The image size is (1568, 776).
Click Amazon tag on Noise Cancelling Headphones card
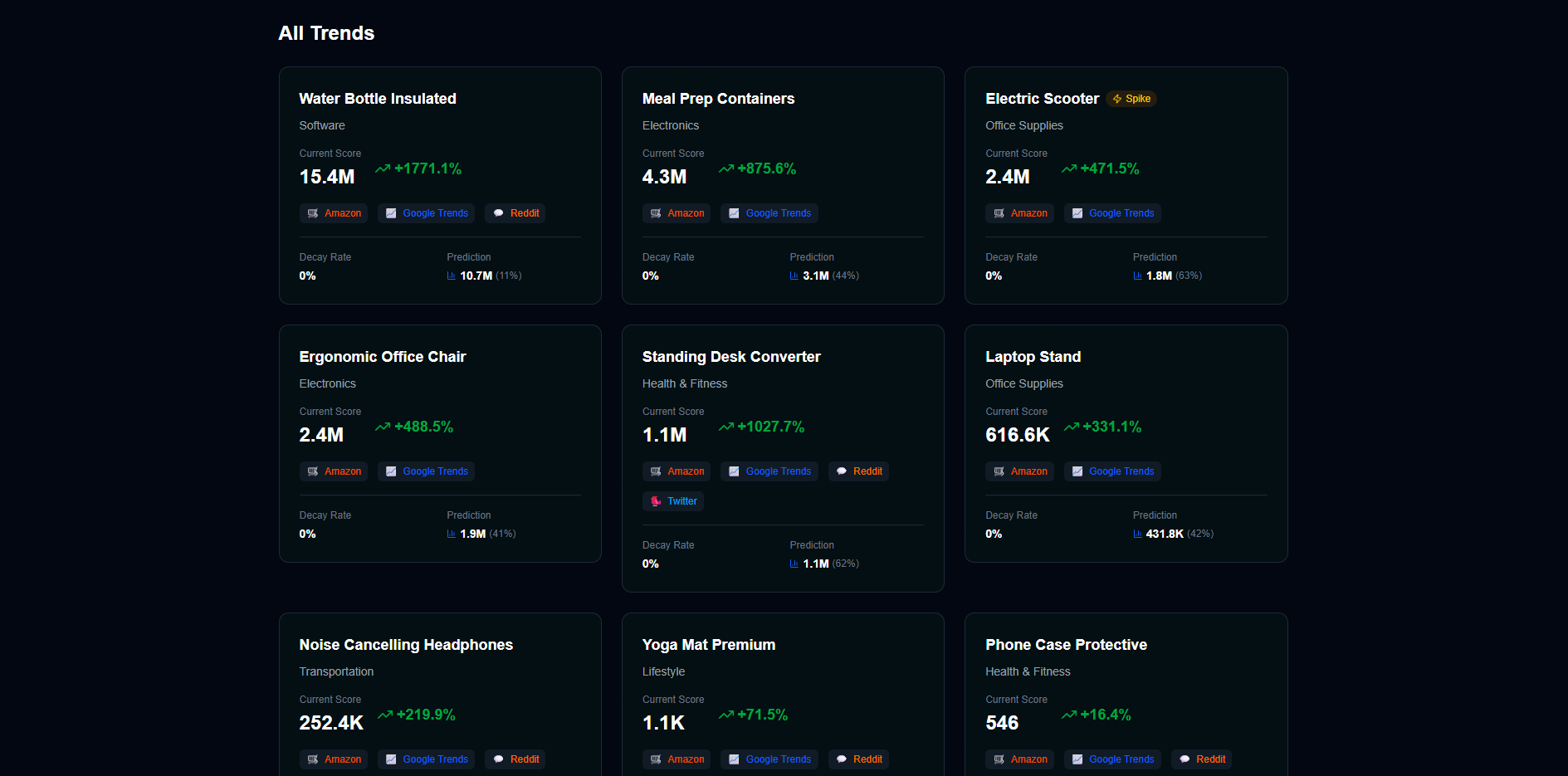pos(334,759)
